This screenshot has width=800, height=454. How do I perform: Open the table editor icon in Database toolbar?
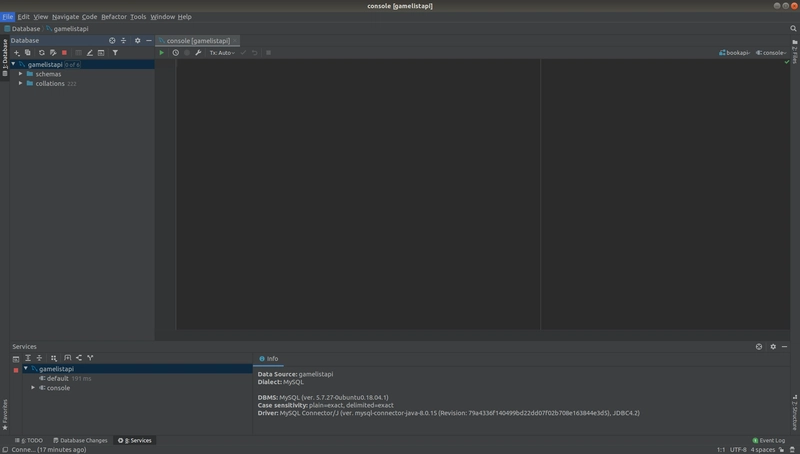(78, 53)
